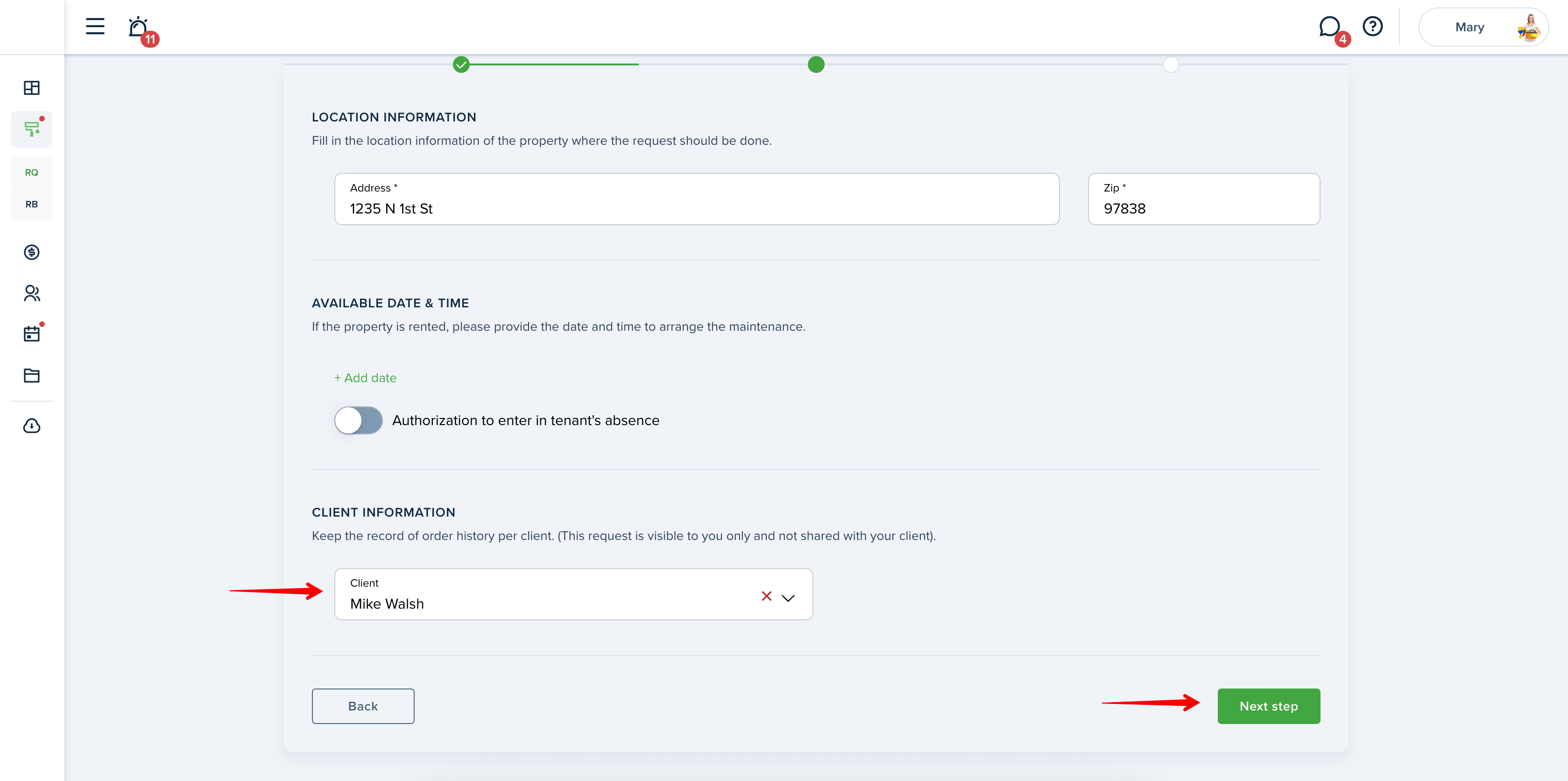Expand the Client dropdown arrow

point(788,598)
